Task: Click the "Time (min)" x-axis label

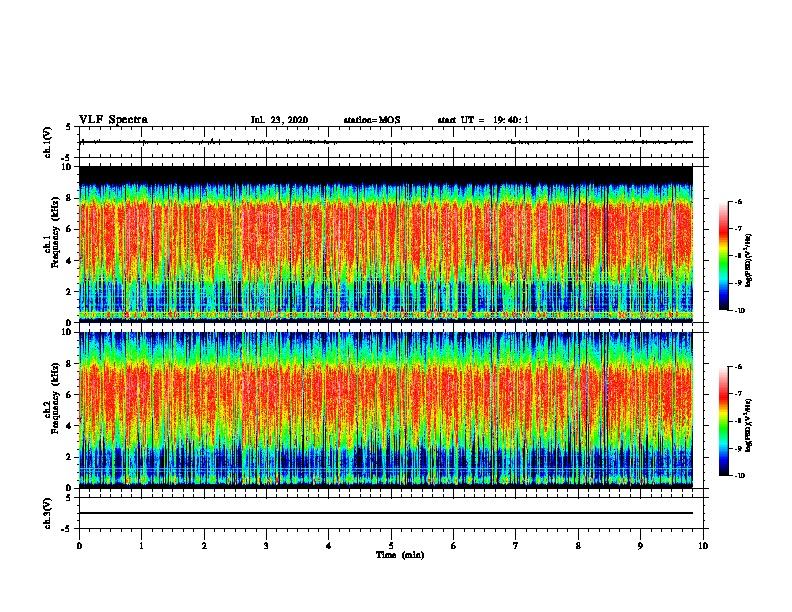Action: (x=400, y=555)
